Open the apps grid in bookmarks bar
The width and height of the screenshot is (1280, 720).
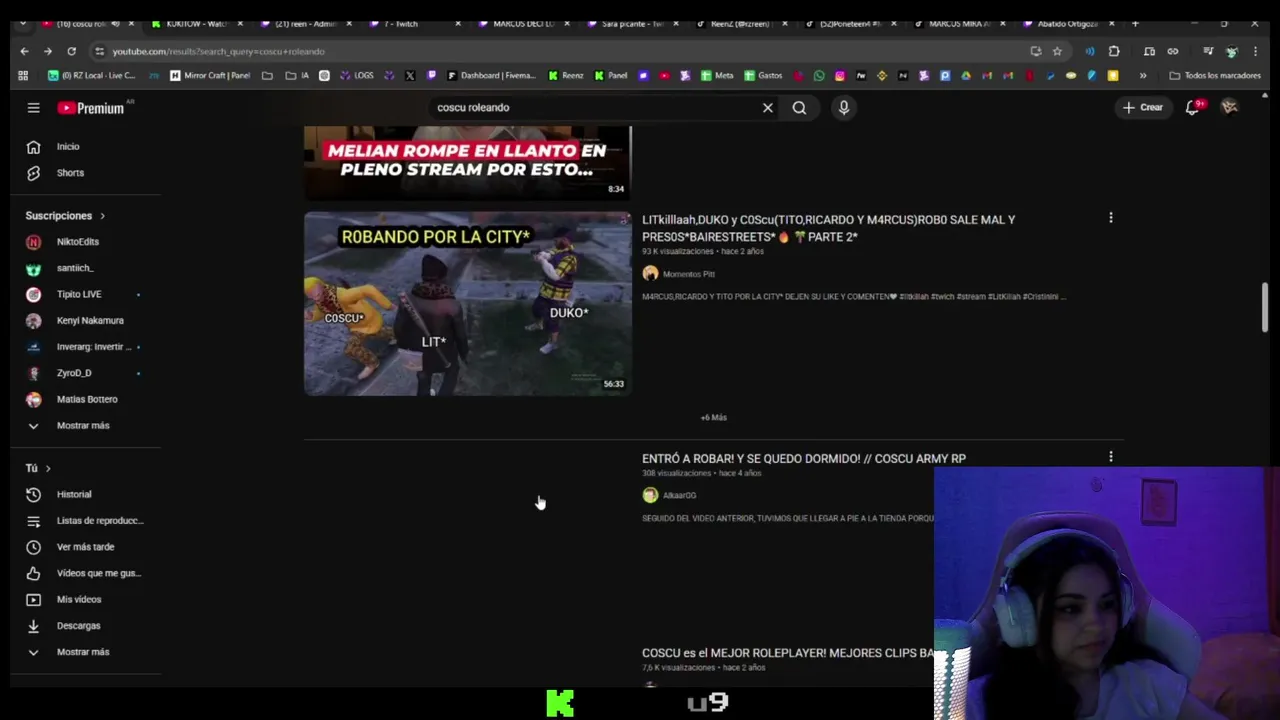click(23, 75)
